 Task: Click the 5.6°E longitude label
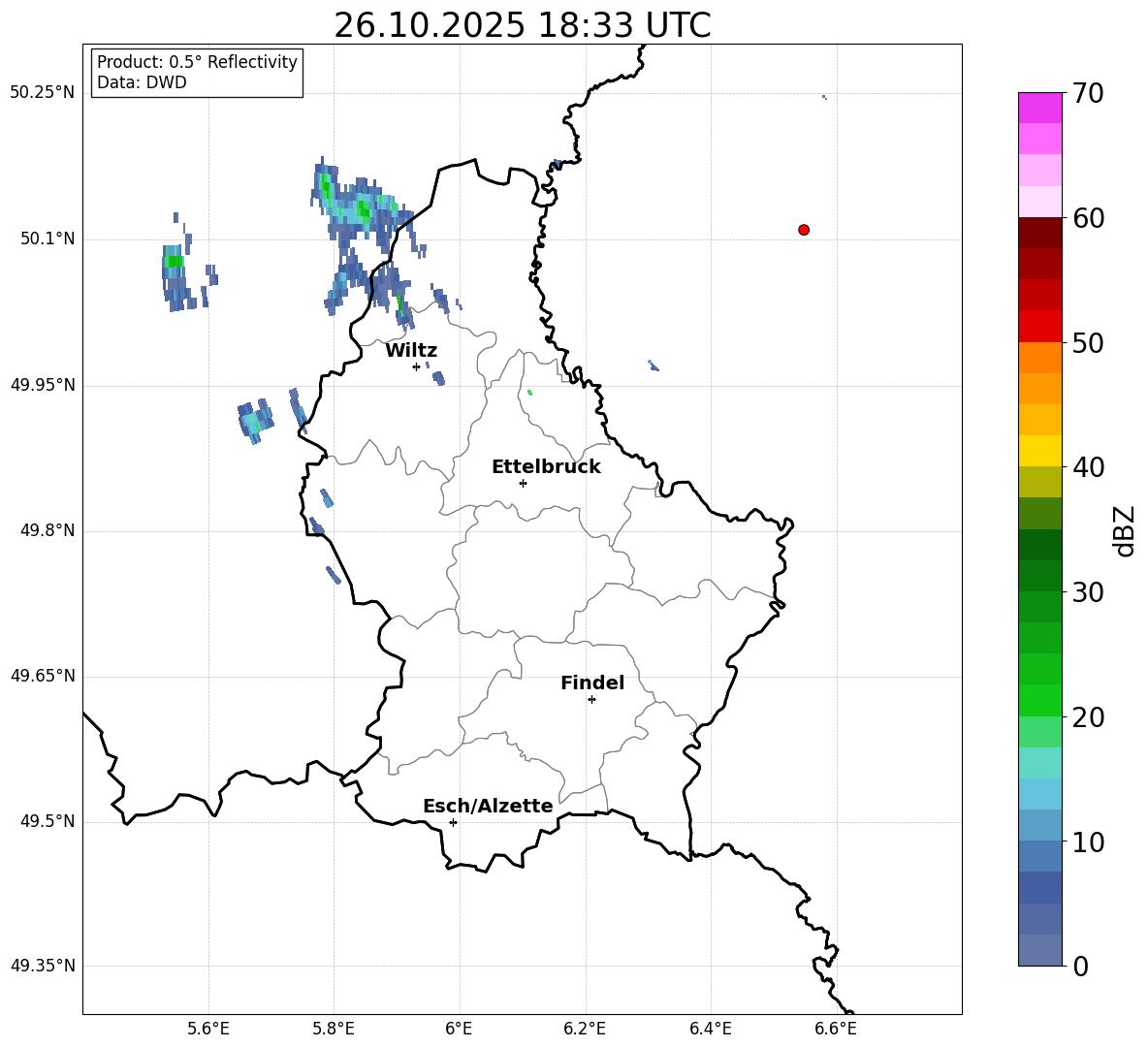click(x=208, y=1029)
